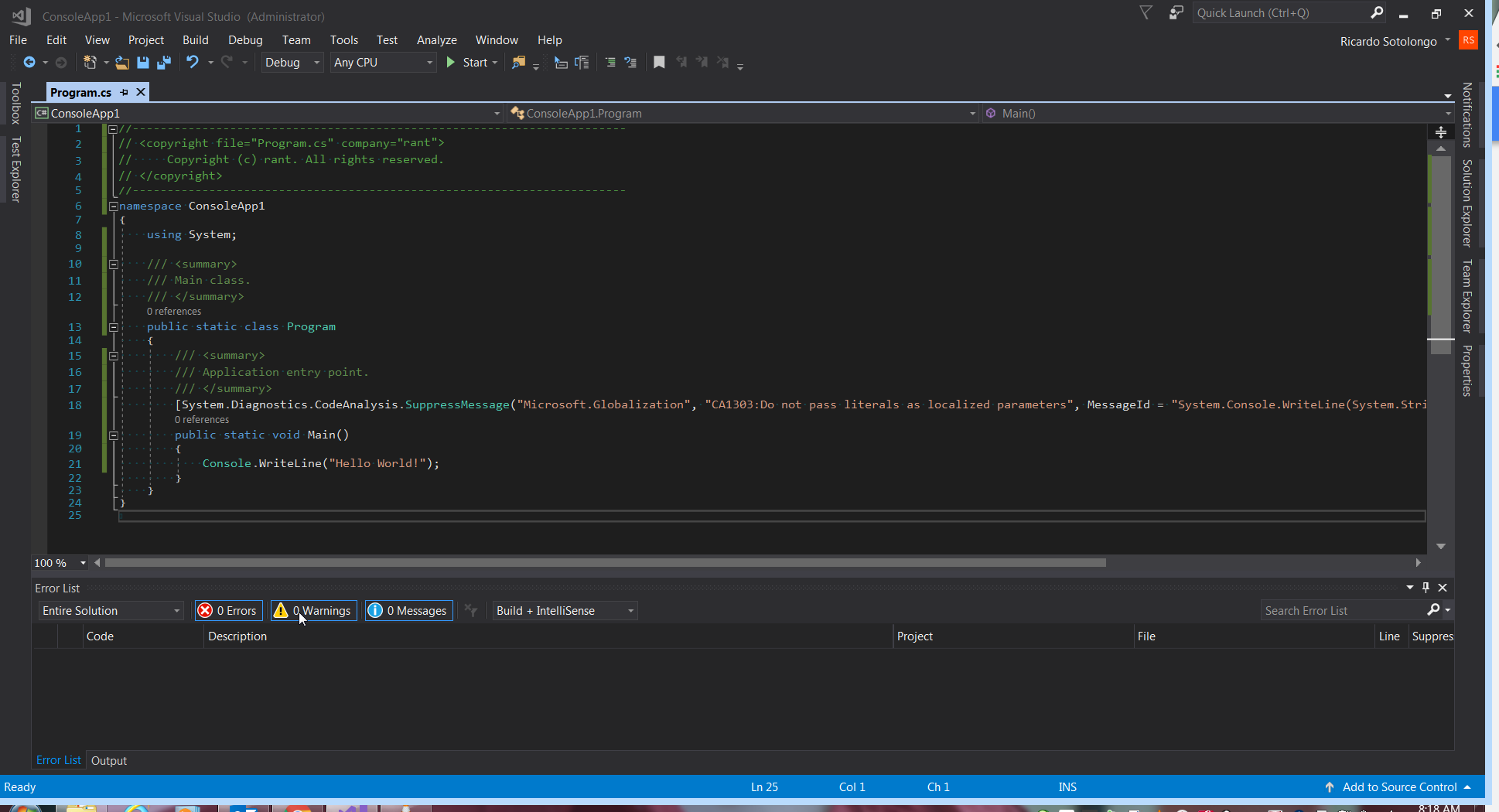Open a file with the folder icon
This screenshot has width=1499, height=812.
point(122,63)
